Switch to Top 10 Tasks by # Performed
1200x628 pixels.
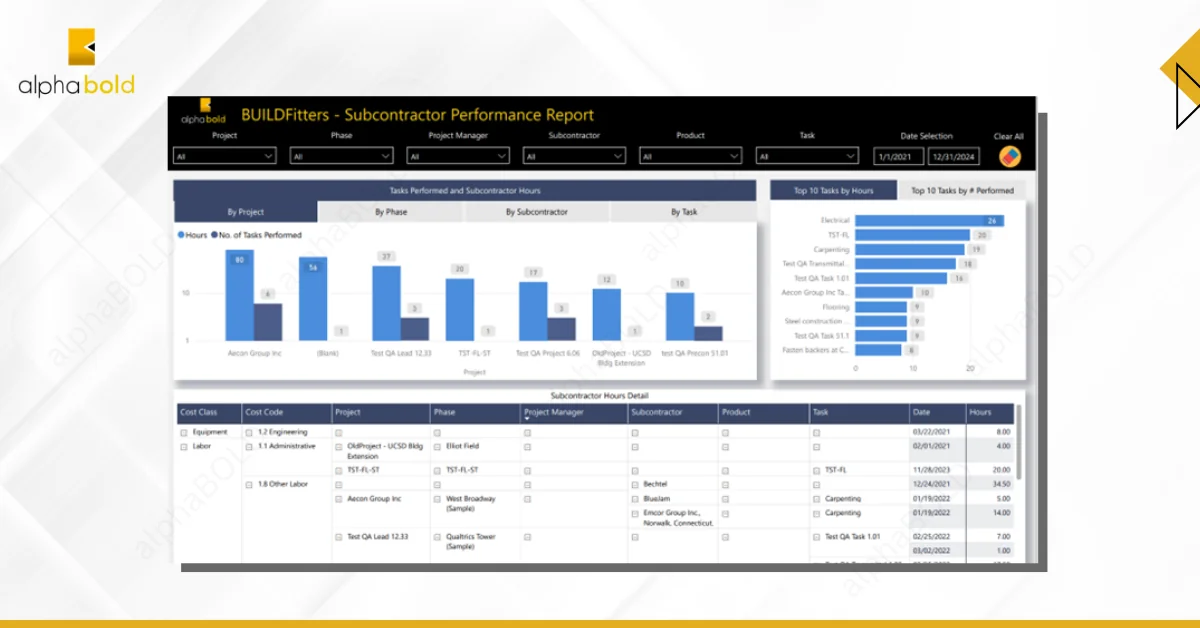point(962,190)
